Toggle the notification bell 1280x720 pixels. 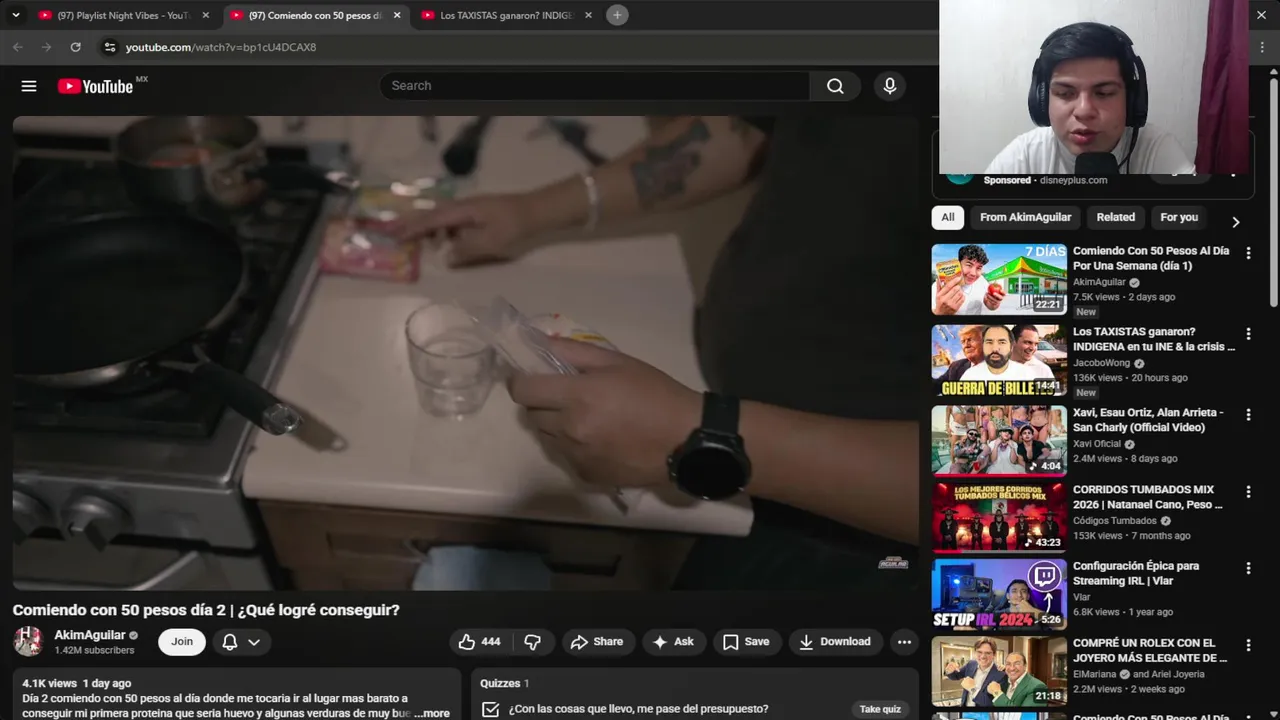(230, 642)
